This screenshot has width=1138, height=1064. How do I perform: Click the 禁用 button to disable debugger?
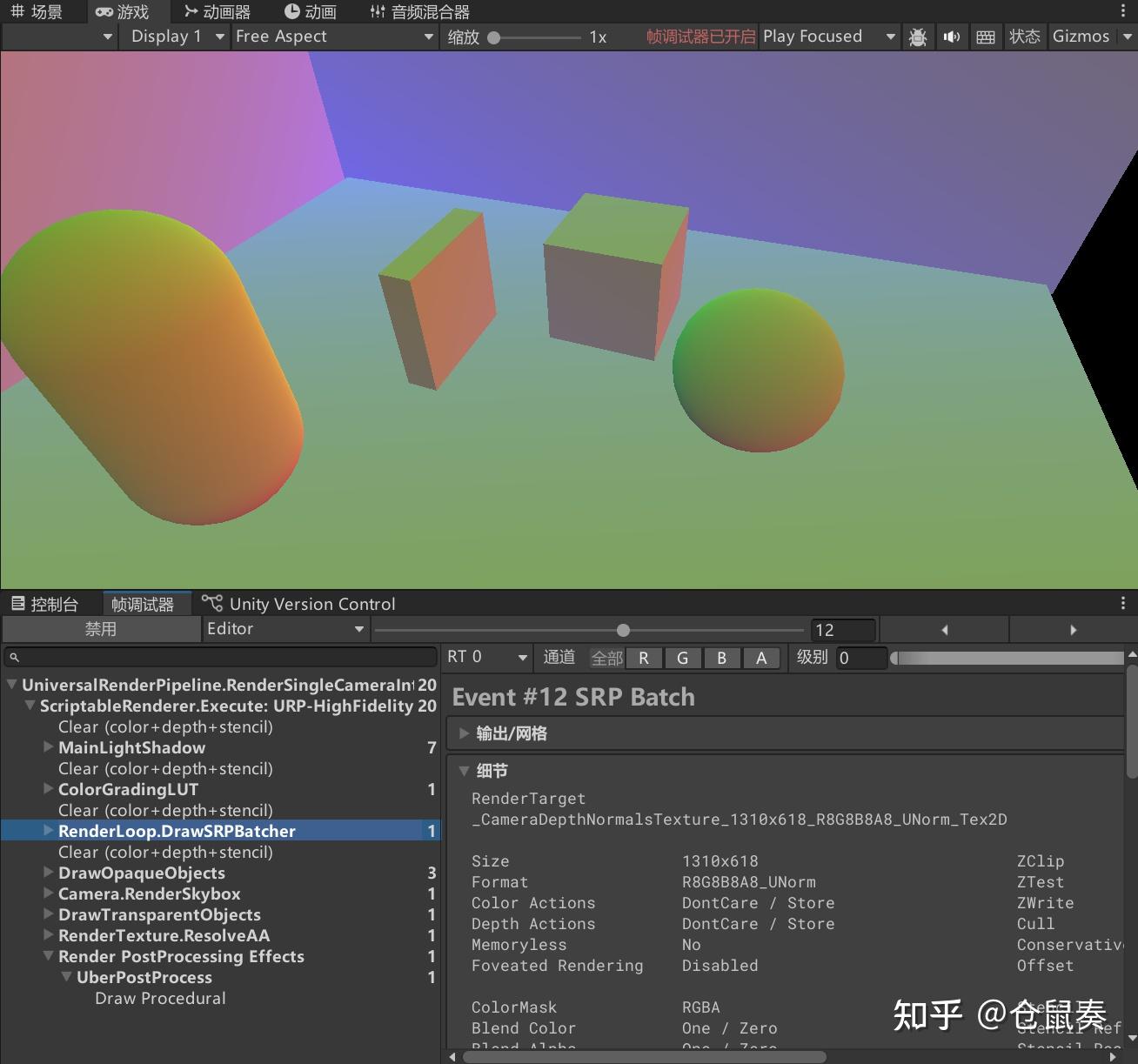pyautogui.click(x=101, y=629)
